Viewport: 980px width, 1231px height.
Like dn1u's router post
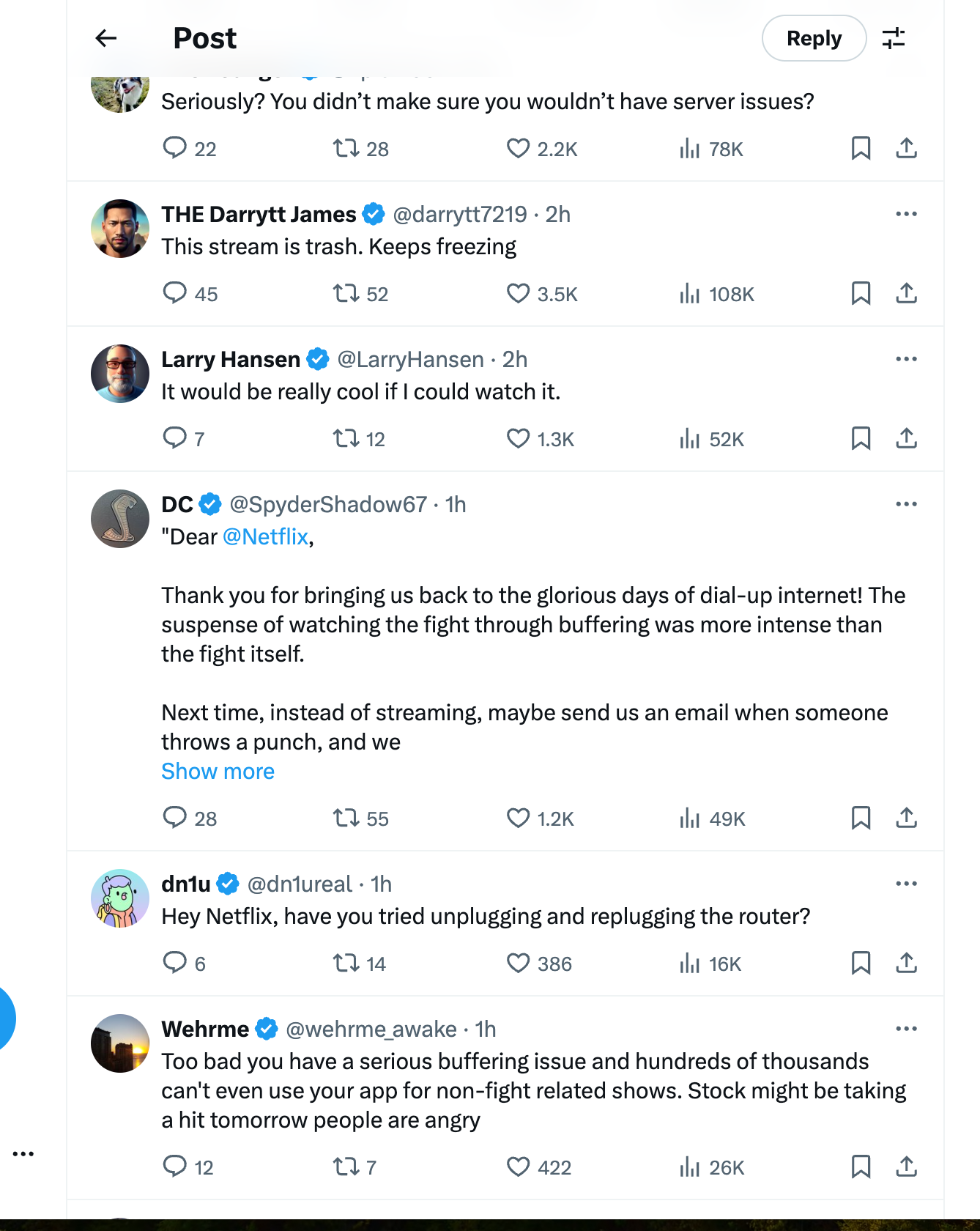point(518,964)
